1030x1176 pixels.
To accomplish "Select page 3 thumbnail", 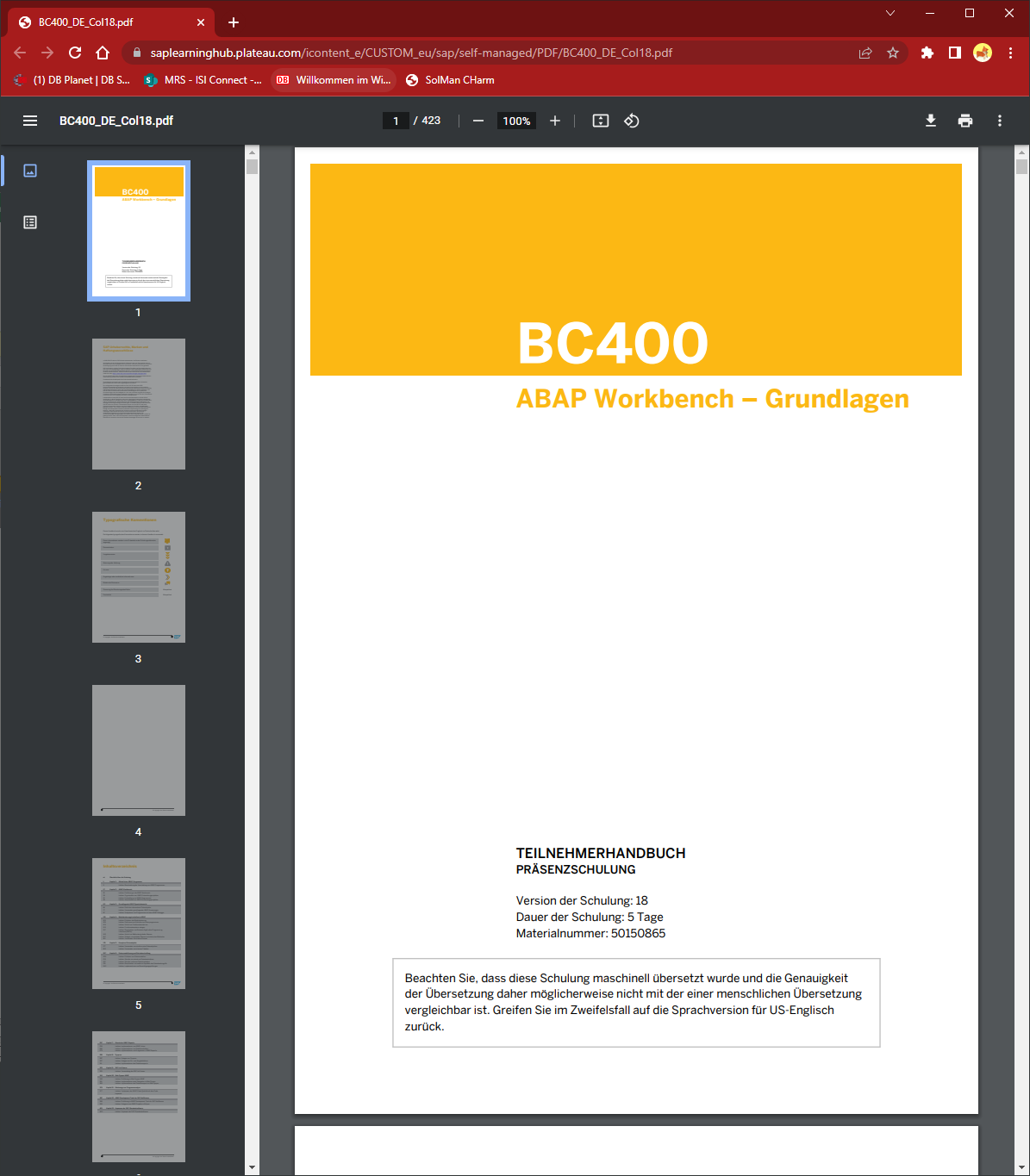I will [139, 577].
